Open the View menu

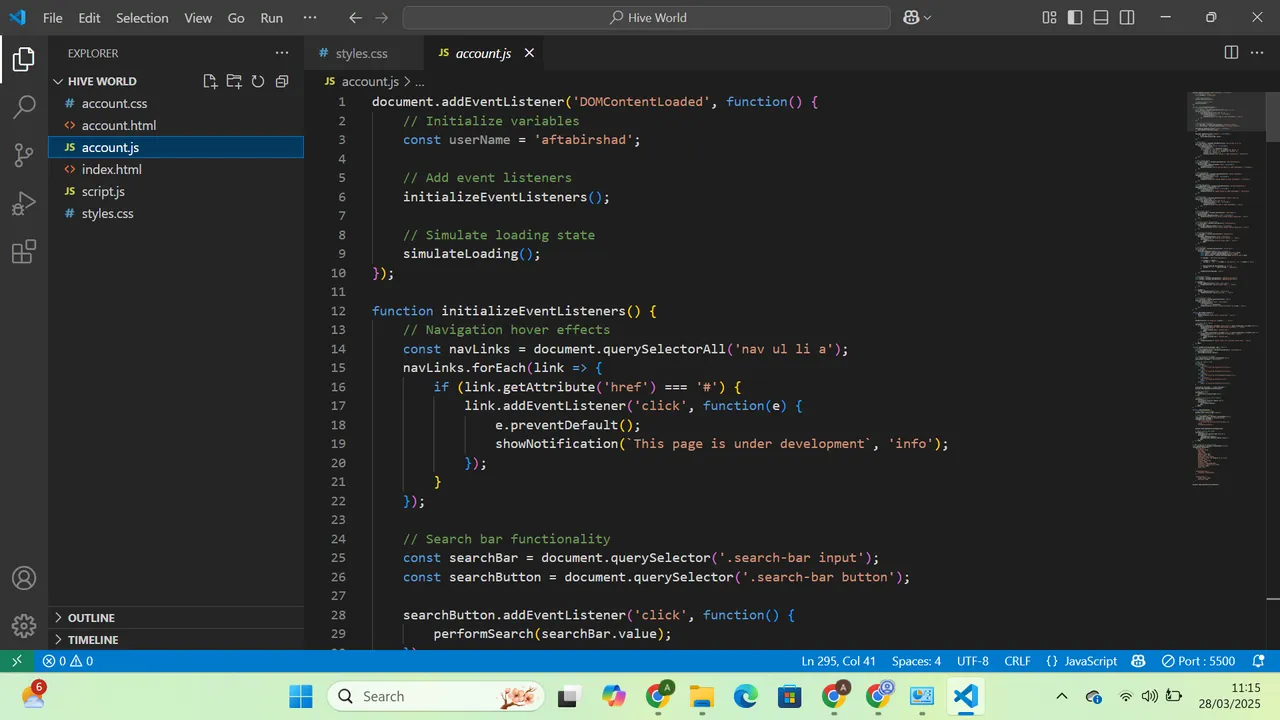pyautogui.click(x=198, y=18)
